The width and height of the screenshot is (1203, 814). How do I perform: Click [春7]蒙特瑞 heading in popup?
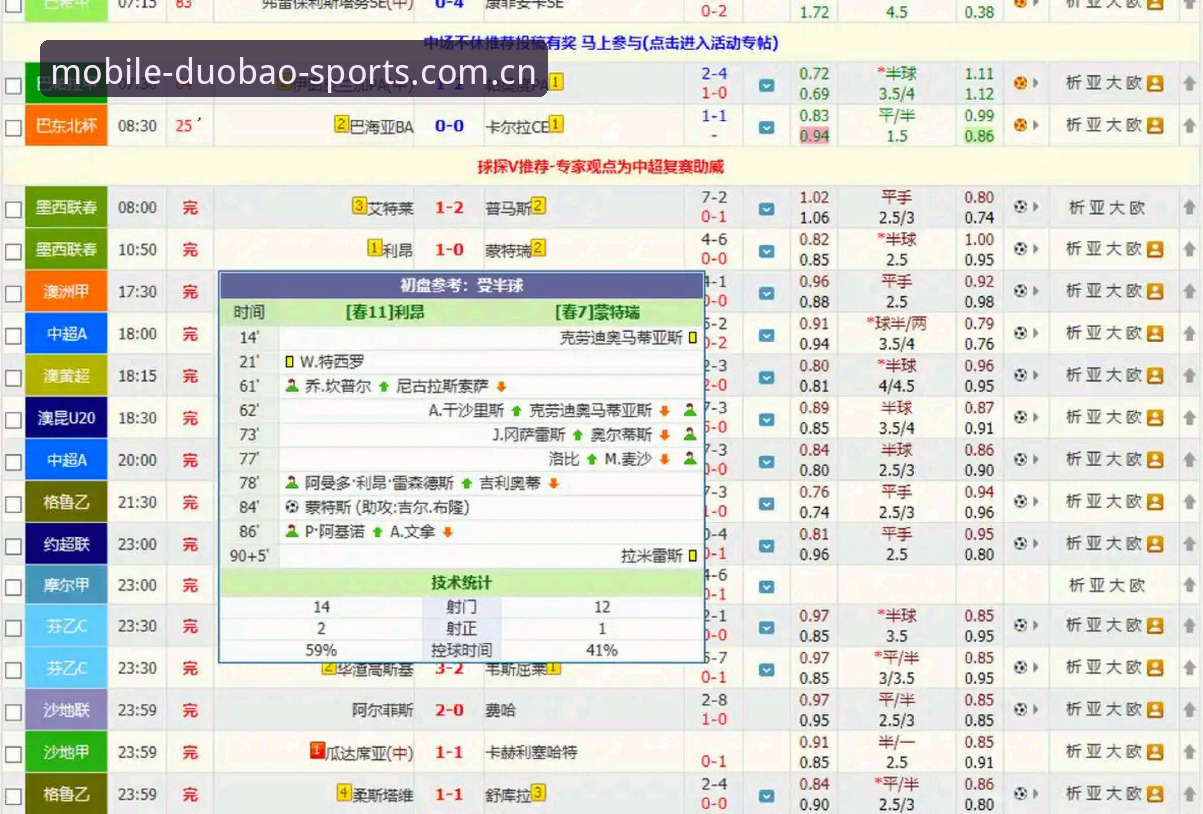click(x=597, y=312)
